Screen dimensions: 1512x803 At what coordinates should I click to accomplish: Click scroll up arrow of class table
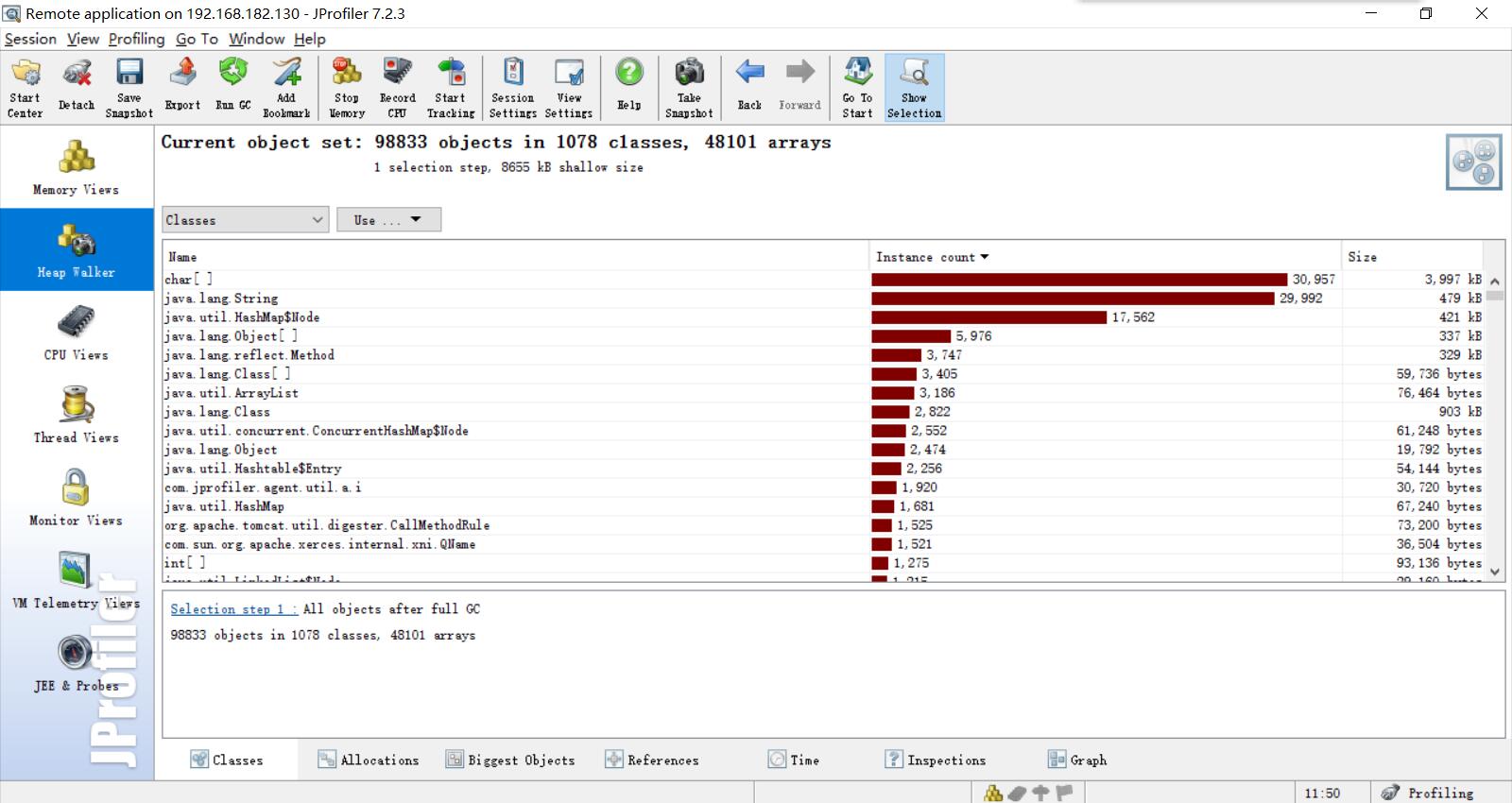[x=1494, y=281]
